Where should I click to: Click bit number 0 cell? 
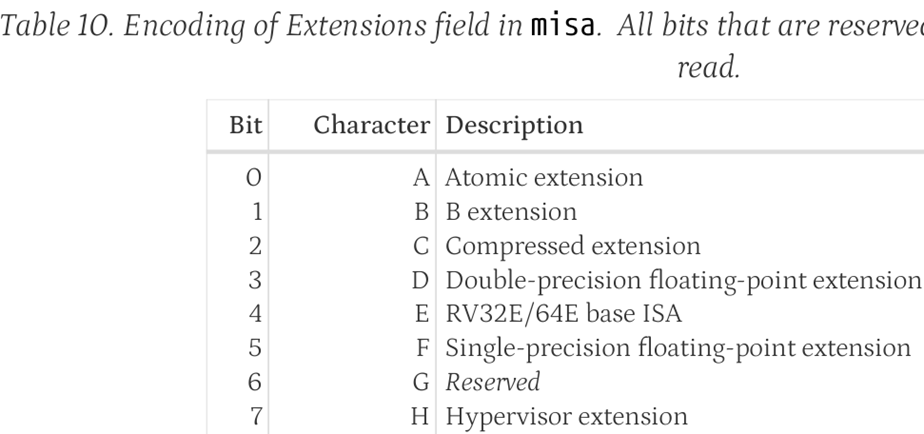[253, 177]
